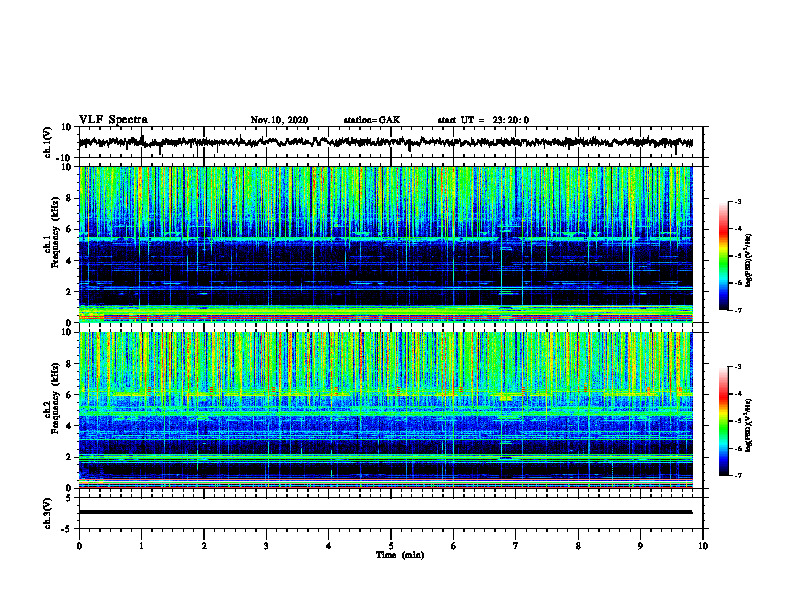
Task: Click time axis tick label "3"
Action: click(266, 546)
